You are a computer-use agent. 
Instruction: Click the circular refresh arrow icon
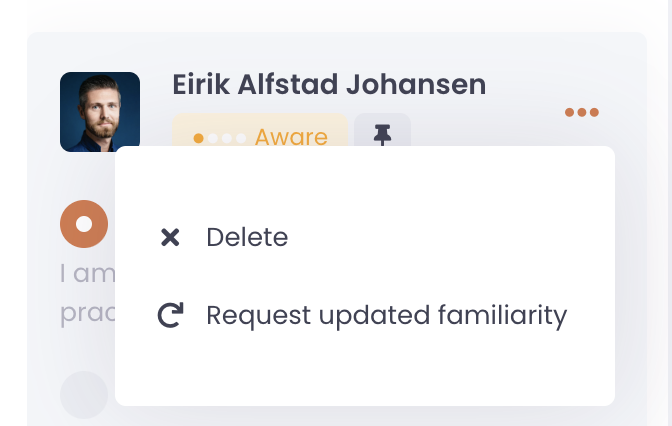pyautogui.click(x=171, y=316)
